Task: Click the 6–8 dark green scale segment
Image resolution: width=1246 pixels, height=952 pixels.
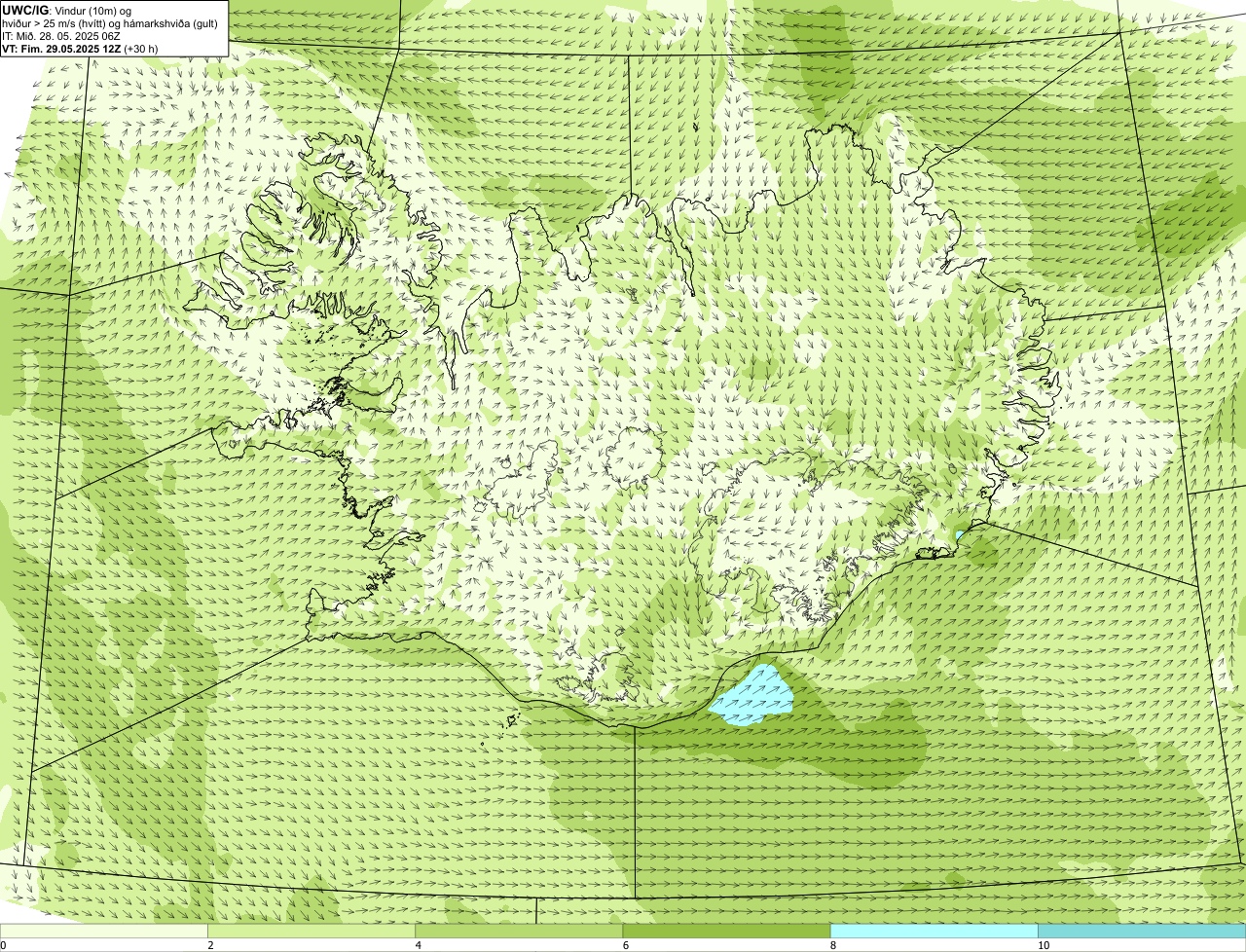Action: click(726, 931)
